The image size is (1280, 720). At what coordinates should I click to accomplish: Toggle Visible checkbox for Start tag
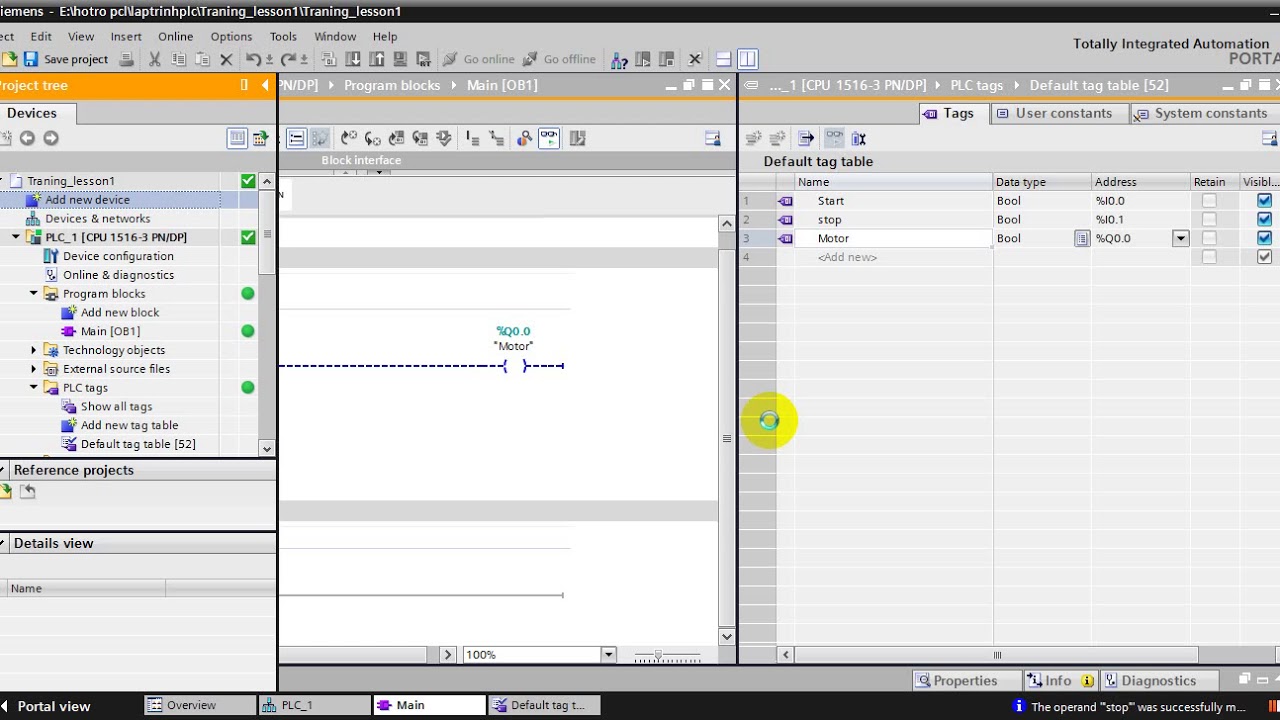pos(1264,201)
